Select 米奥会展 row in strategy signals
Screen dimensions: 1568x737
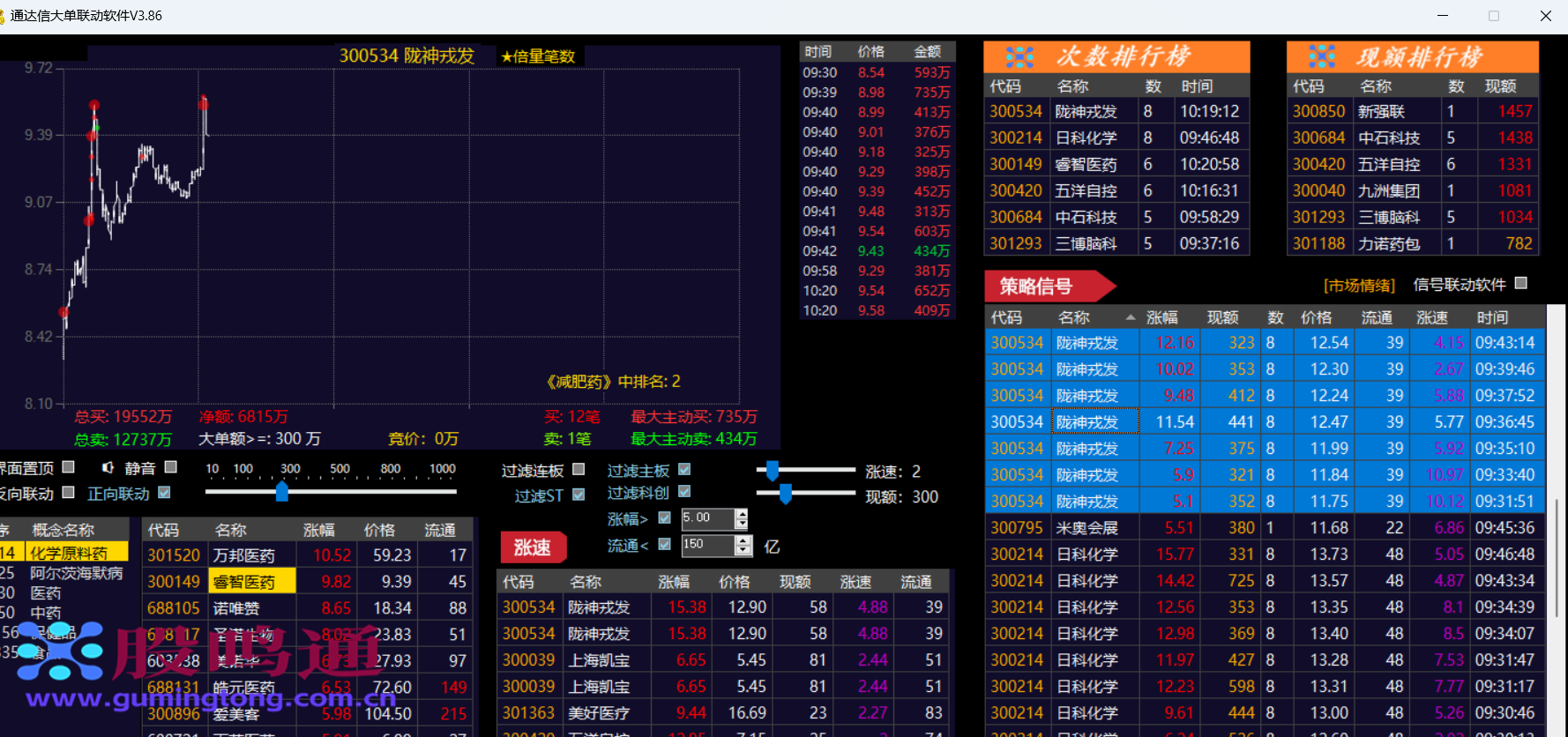pyautogui.click(x=1265, y=527)
